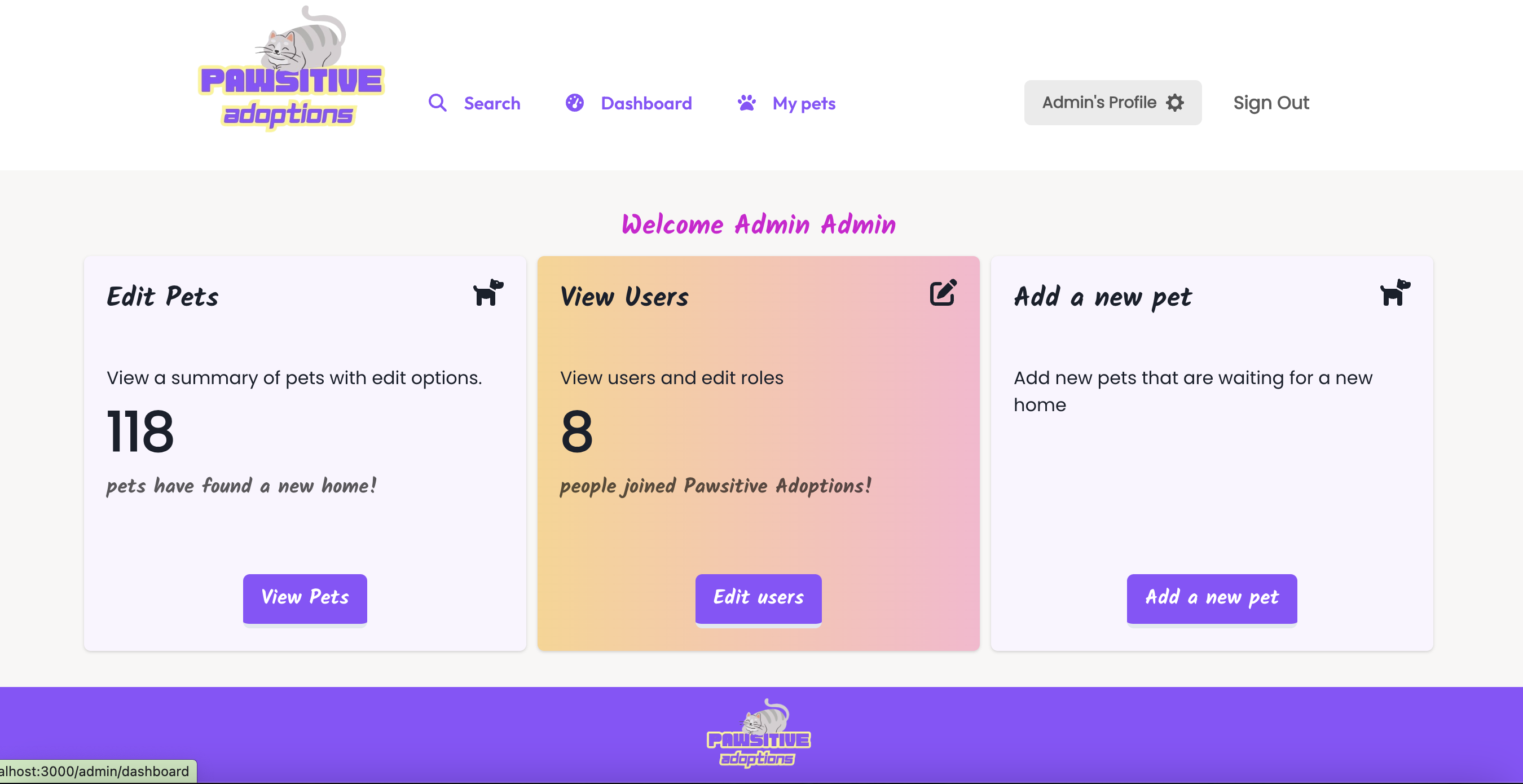The image size is (1523, 784).
Task: Select the highlighted View Users card heading
Action: (624, 296)
